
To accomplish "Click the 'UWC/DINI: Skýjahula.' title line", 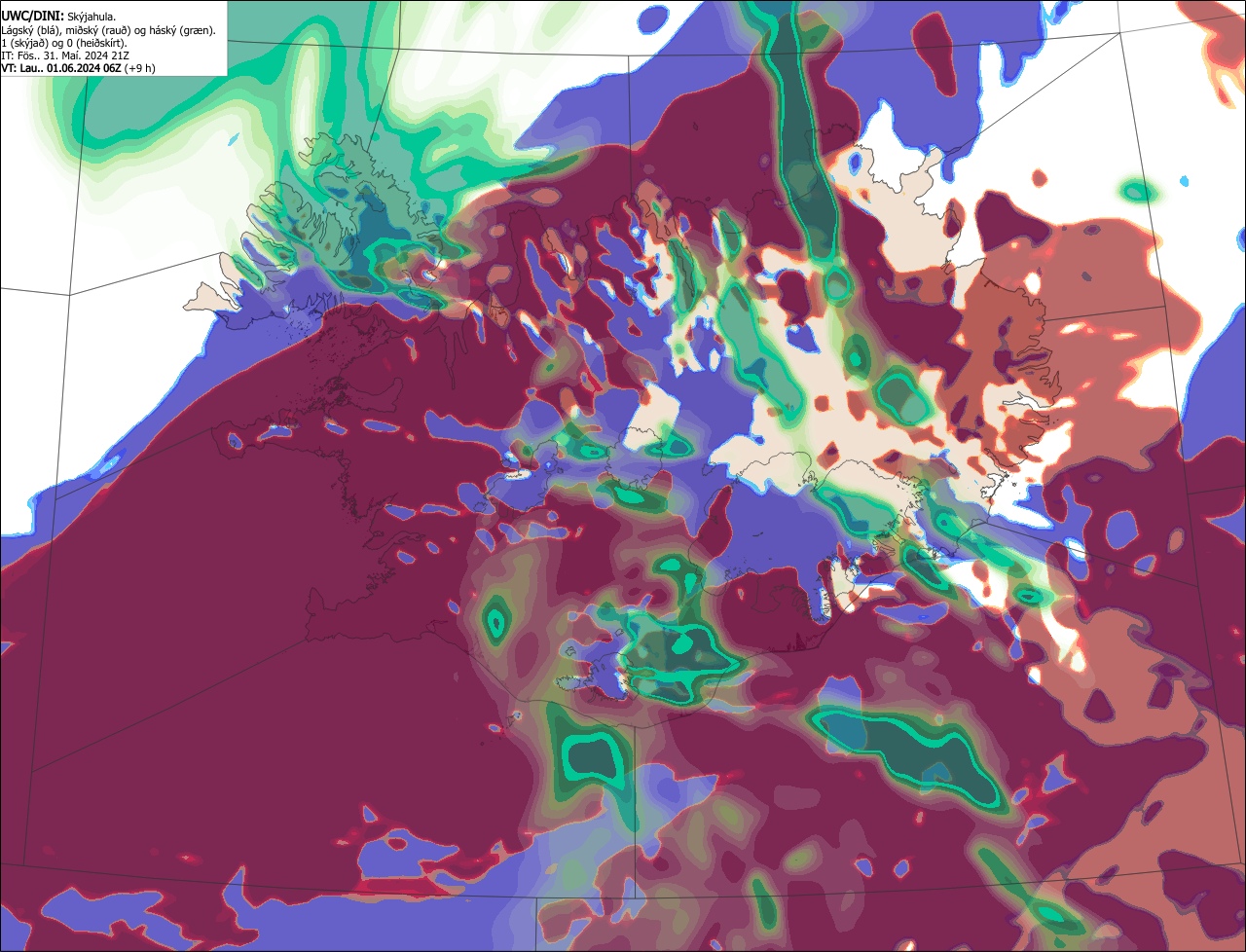I will pos(58,17).
